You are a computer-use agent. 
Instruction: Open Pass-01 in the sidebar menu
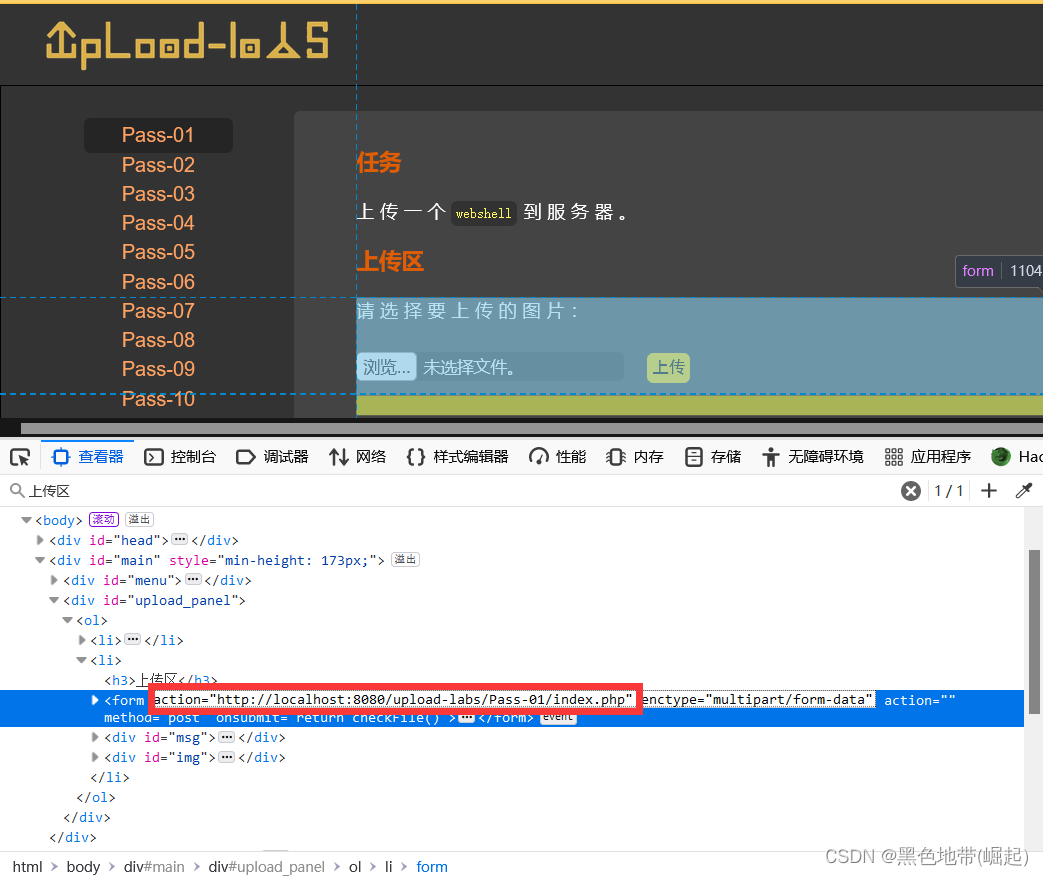158,135
